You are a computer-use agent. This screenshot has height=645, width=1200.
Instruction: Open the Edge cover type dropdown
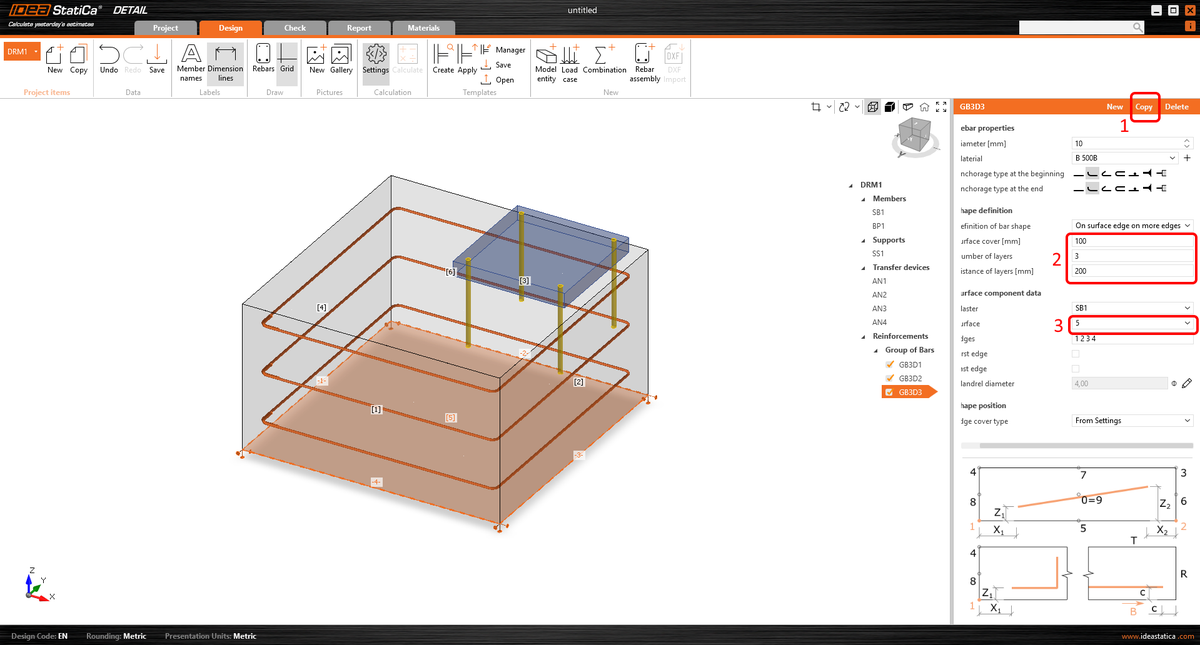[x=1130, y=420]
